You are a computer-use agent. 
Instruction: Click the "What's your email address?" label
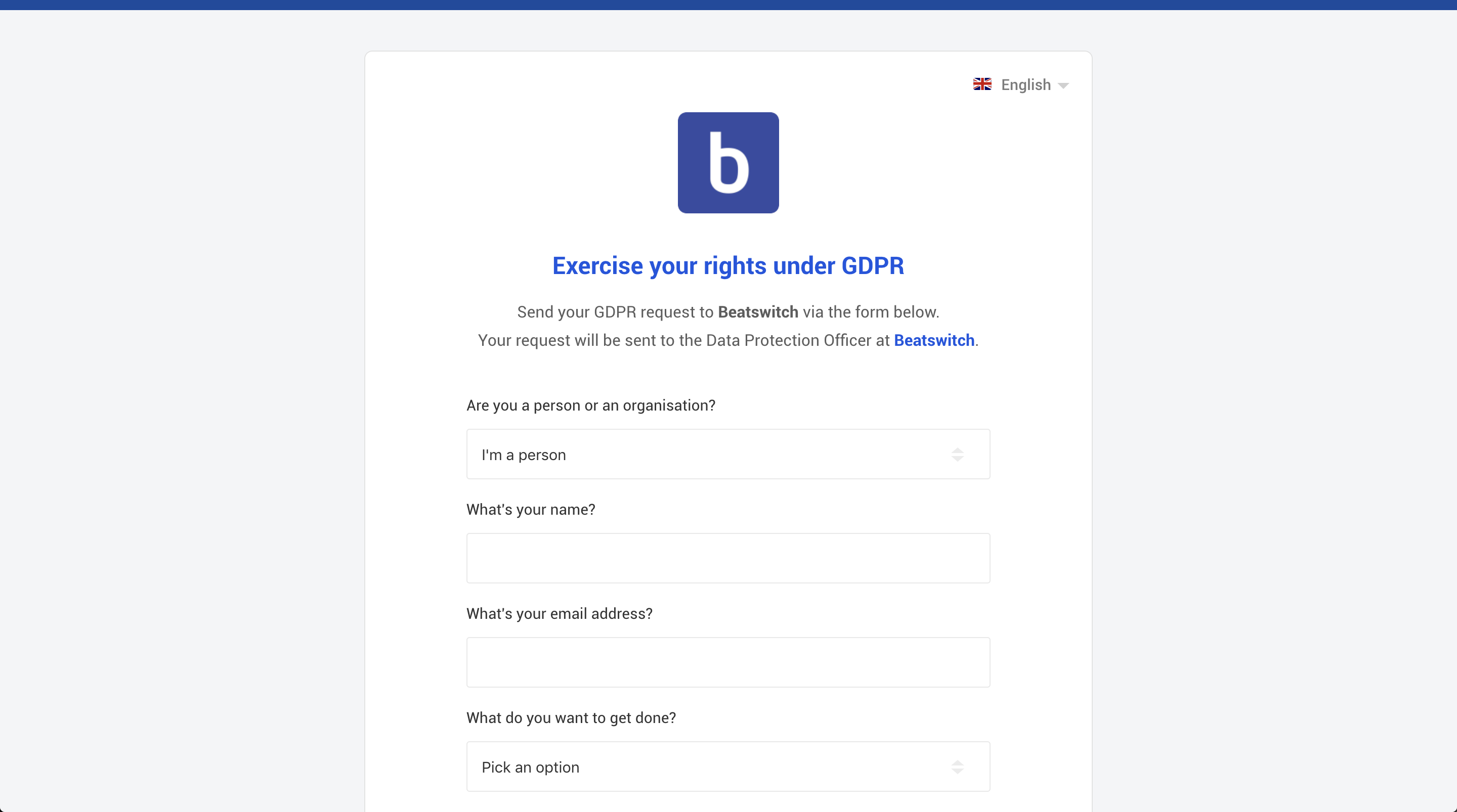point(559,613)
